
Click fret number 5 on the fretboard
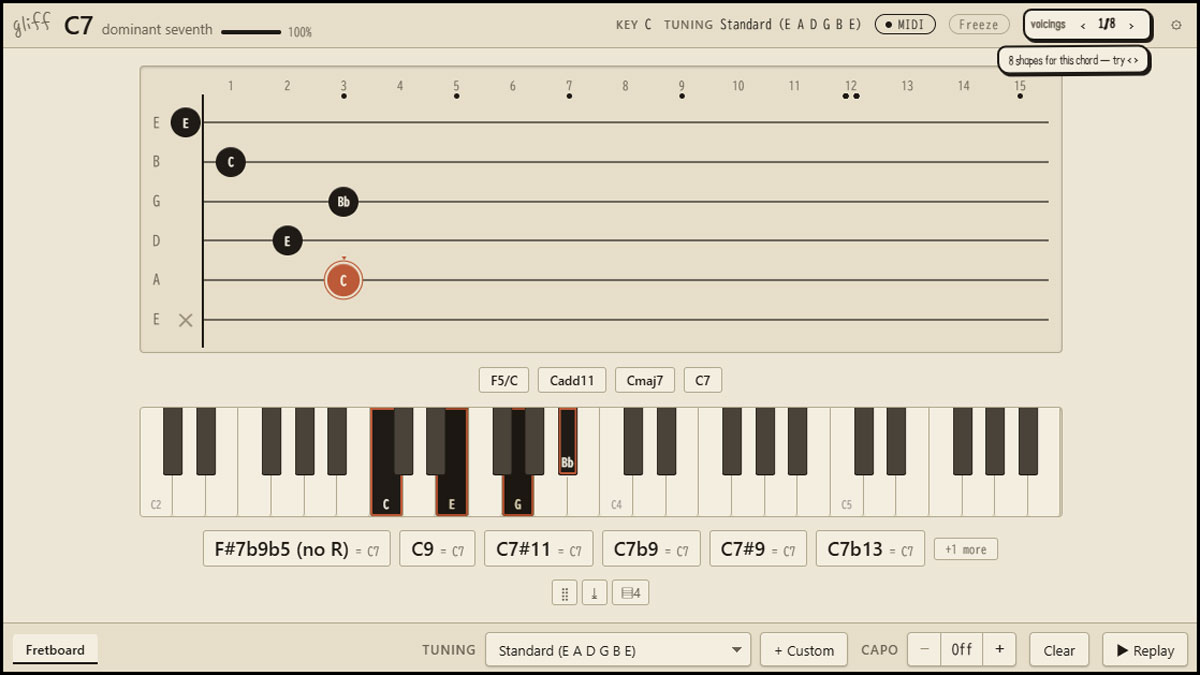(x=456, y=86)
